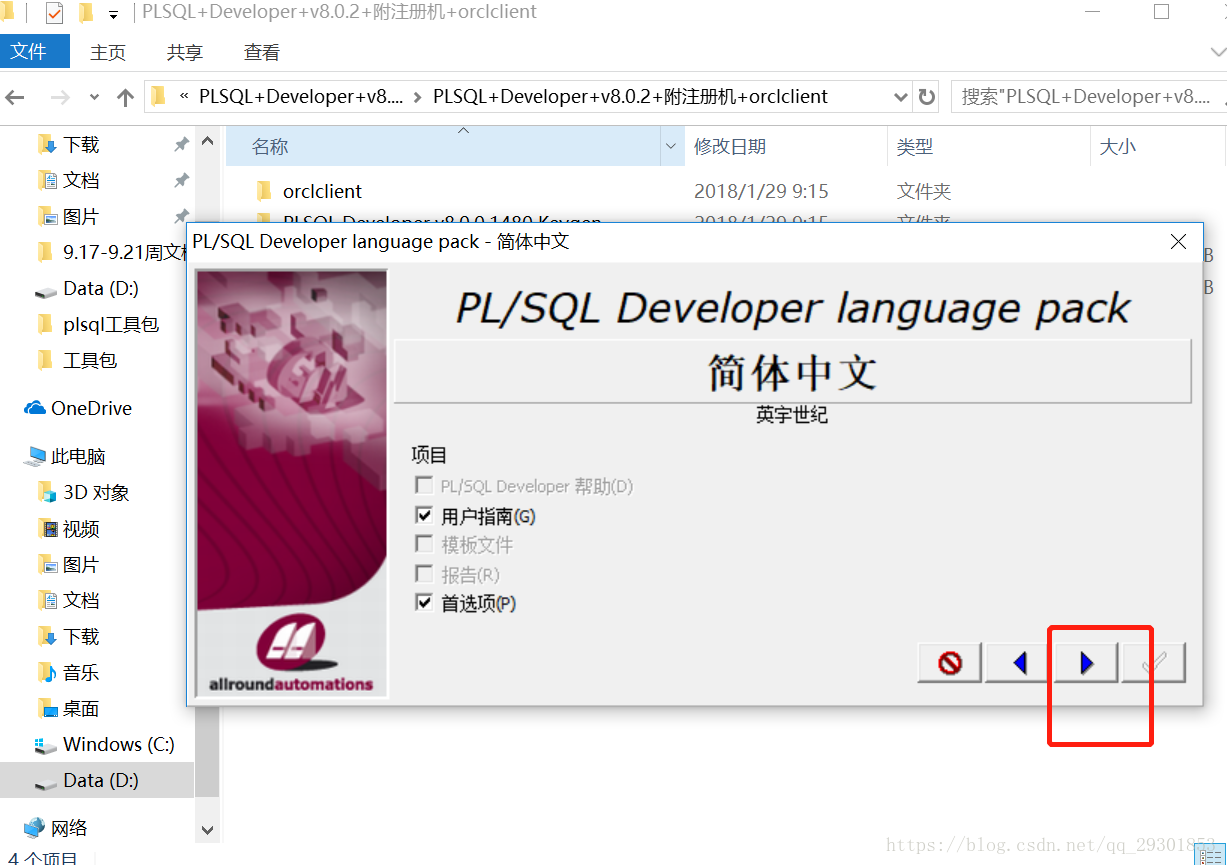The width and height of the screenshot is (1227, 865).
Task: Open 视频 under 此电脑
Action: pyautogui.click(x=81, y=529)
